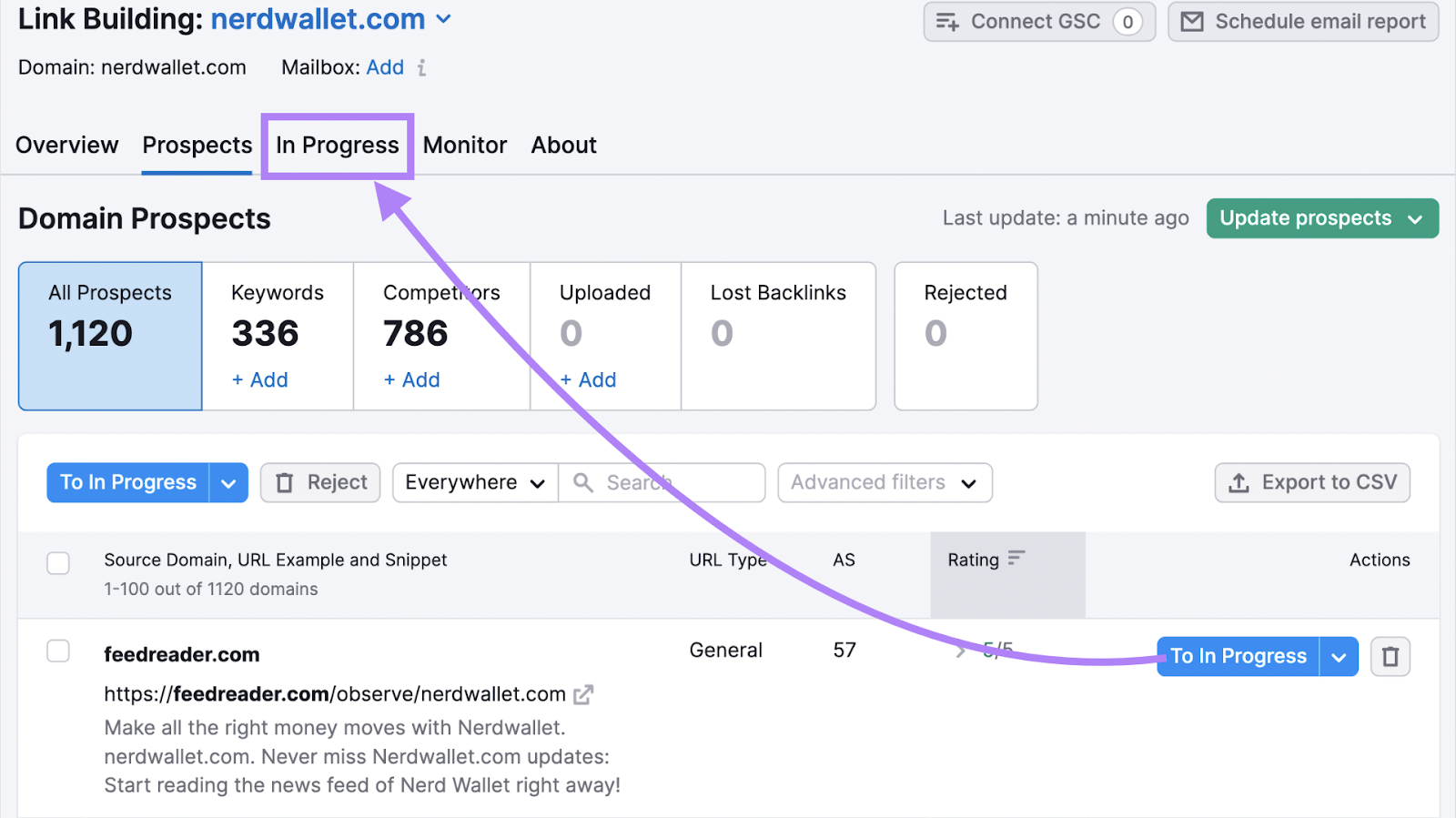Viewport: 1456px width, 818px height.
Task: Click the Connect GSC button
Action: click(x=1038, y=22)
